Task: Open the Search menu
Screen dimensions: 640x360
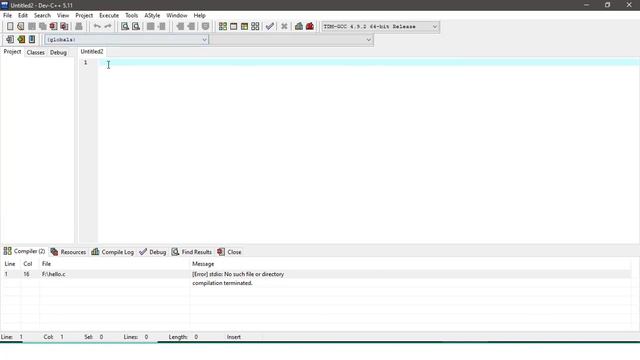Action: pyautogui.click(x=42, y=16)
